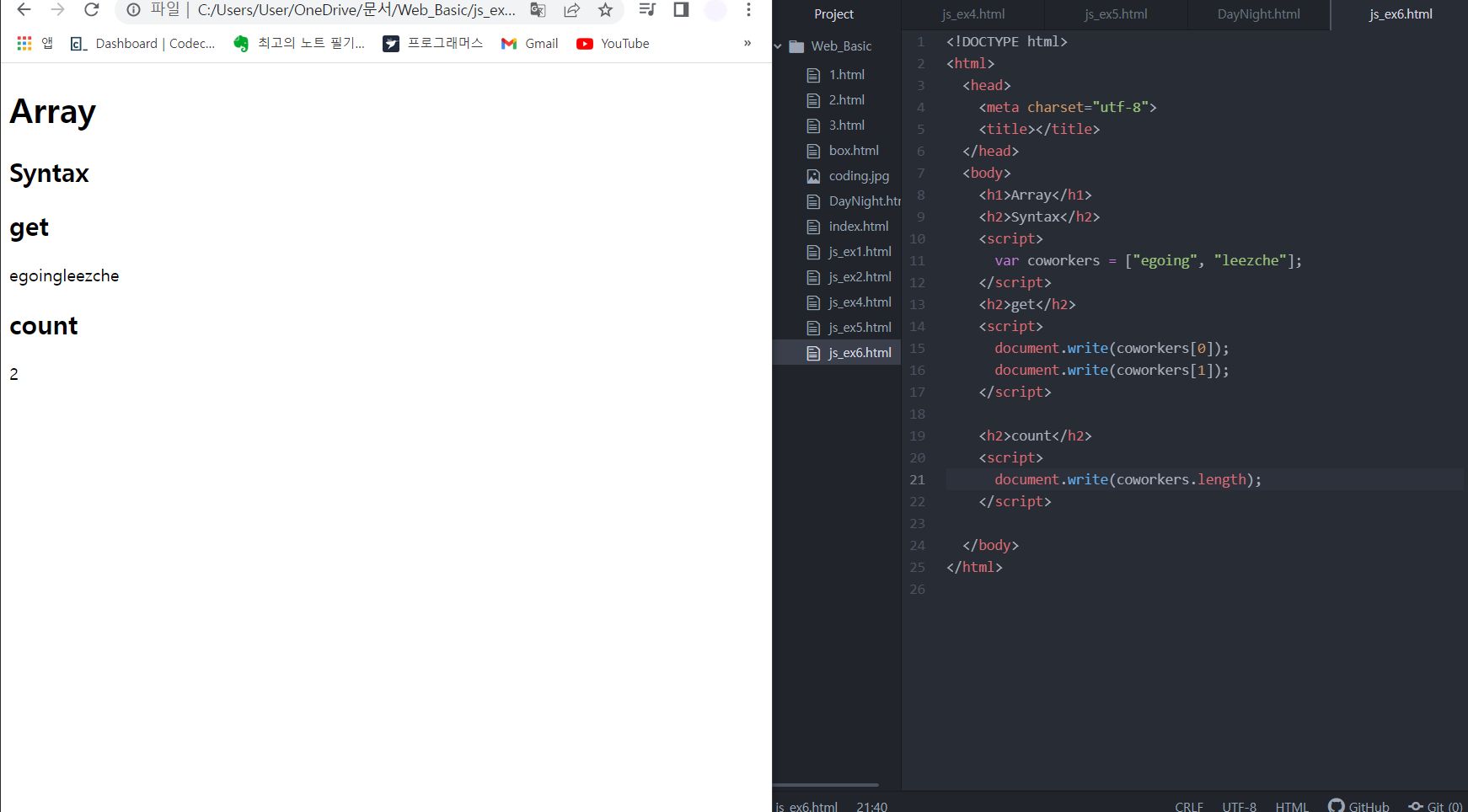Open GitHub panel from status bar
Image resolution: width=1468 pixels, height=812 pixels.
click(x=1358, y=806)
